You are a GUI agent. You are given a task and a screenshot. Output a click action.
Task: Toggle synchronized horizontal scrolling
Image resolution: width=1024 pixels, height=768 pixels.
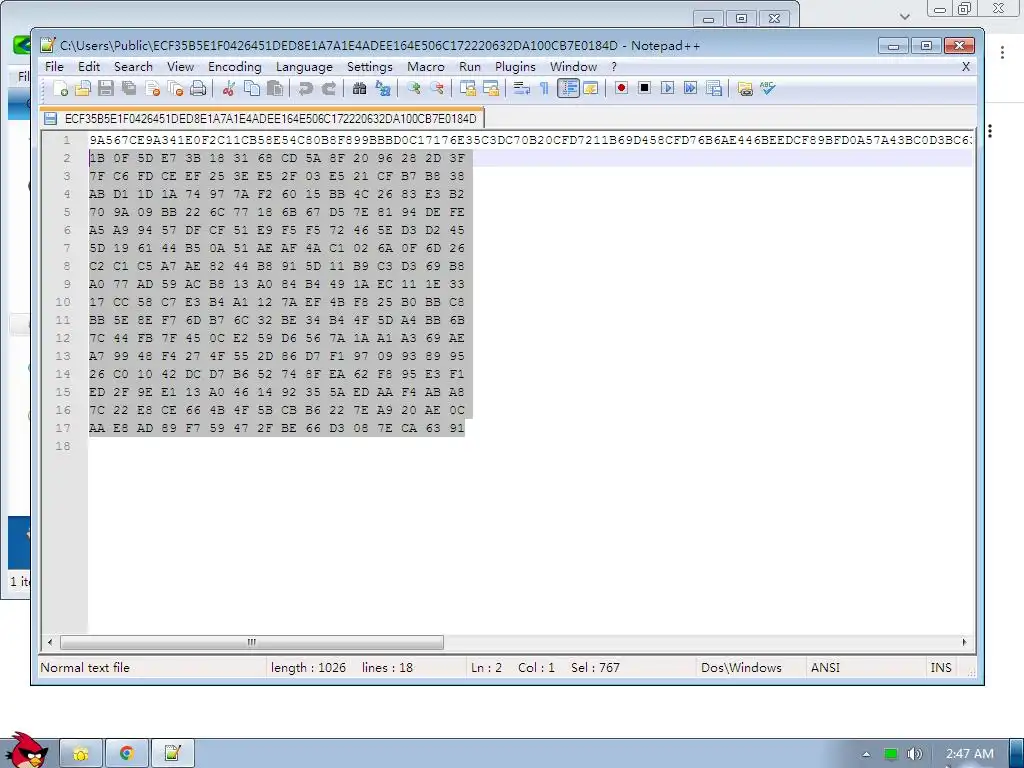(x=490, y=88)
